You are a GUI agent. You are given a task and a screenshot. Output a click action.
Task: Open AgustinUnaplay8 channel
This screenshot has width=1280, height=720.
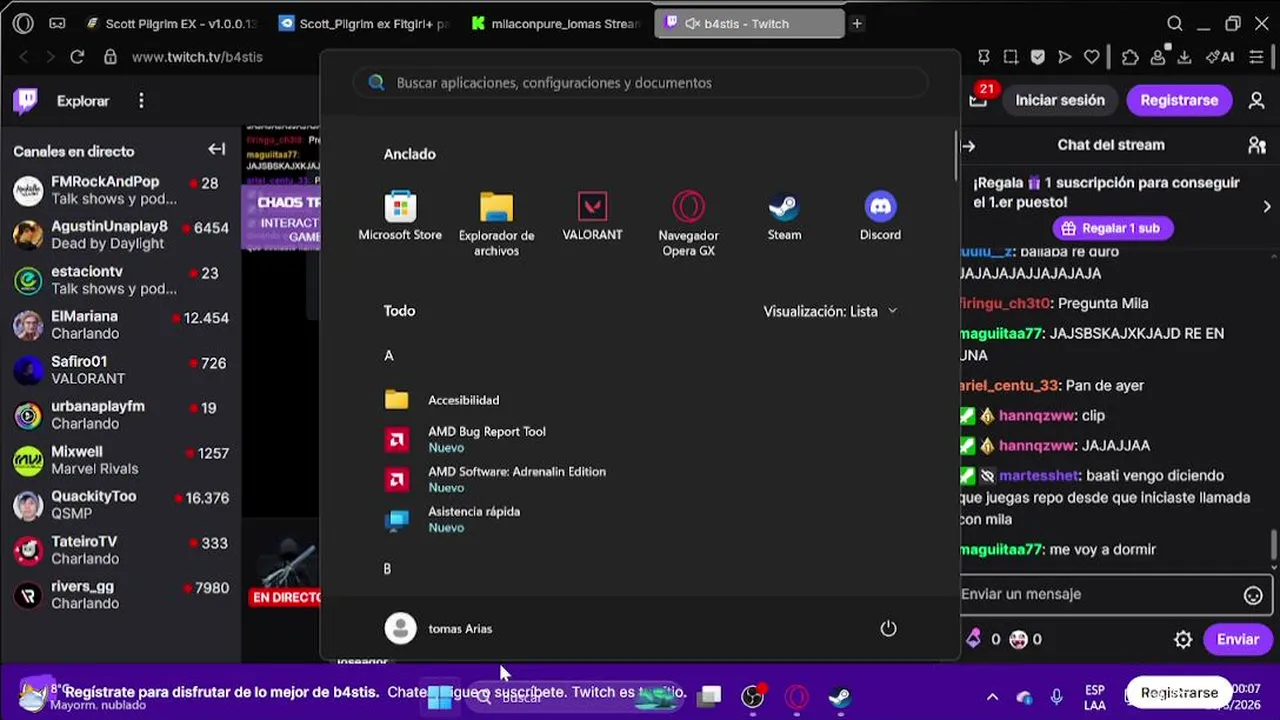[x=120, y=235]
